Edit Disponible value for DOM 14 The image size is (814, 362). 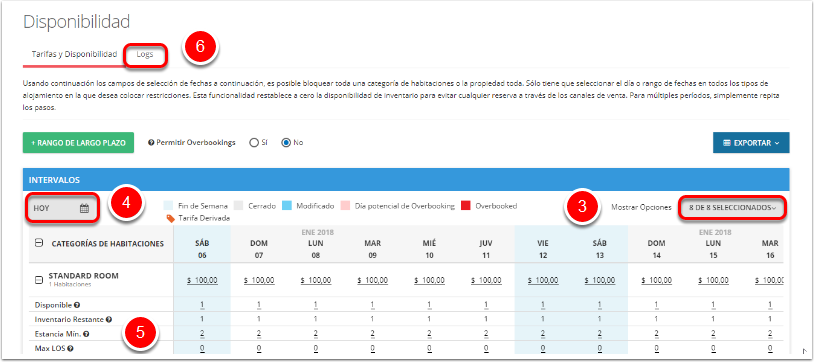click(656, 305)
